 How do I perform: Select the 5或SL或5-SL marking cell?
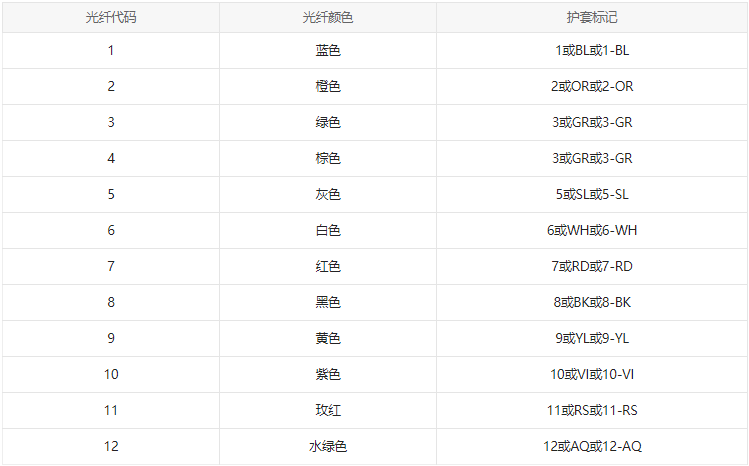click(592, 194)
